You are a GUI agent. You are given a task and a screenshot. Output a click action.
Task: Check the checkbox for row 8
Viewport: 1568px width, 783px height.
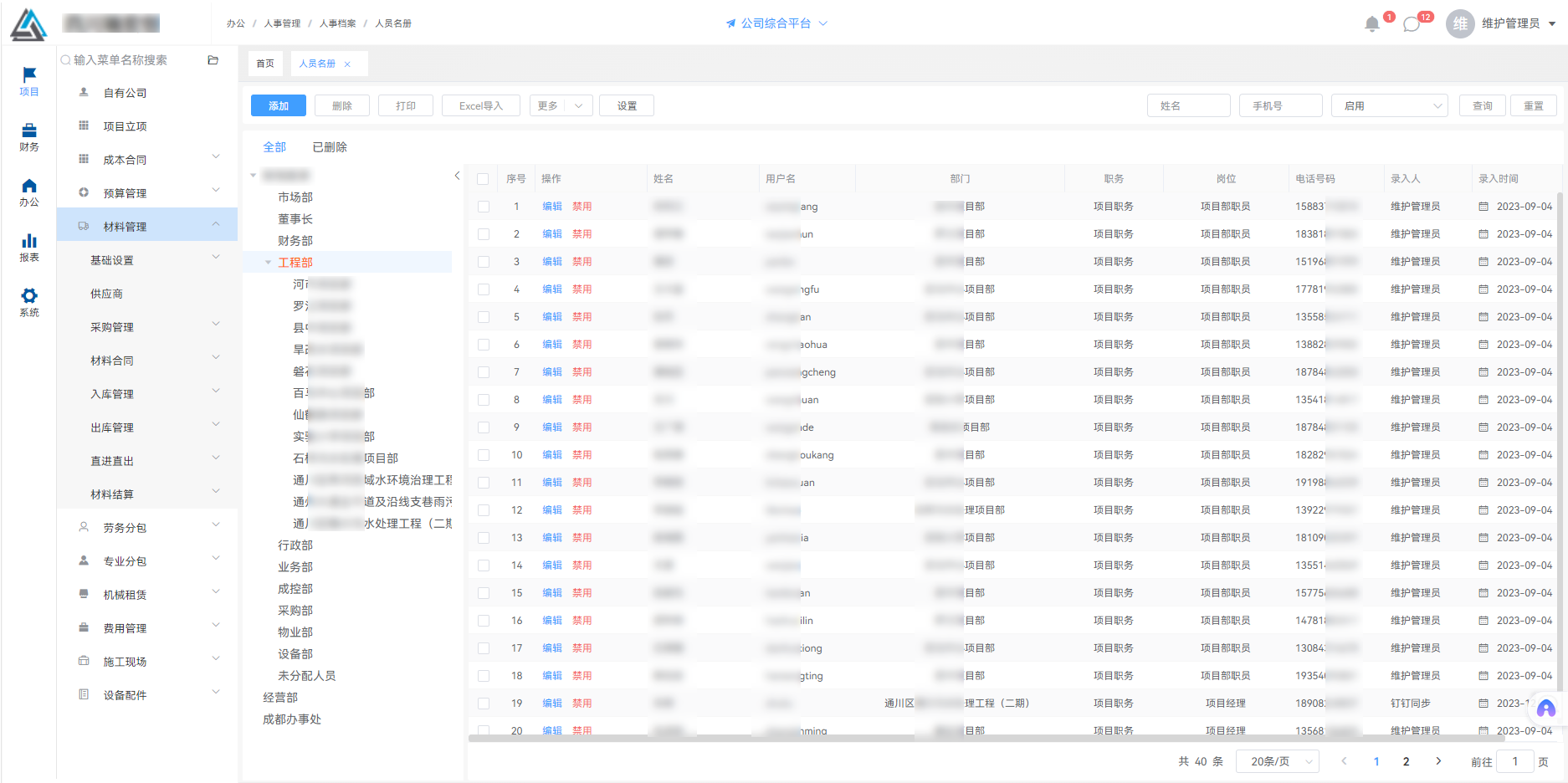(484, 400)
